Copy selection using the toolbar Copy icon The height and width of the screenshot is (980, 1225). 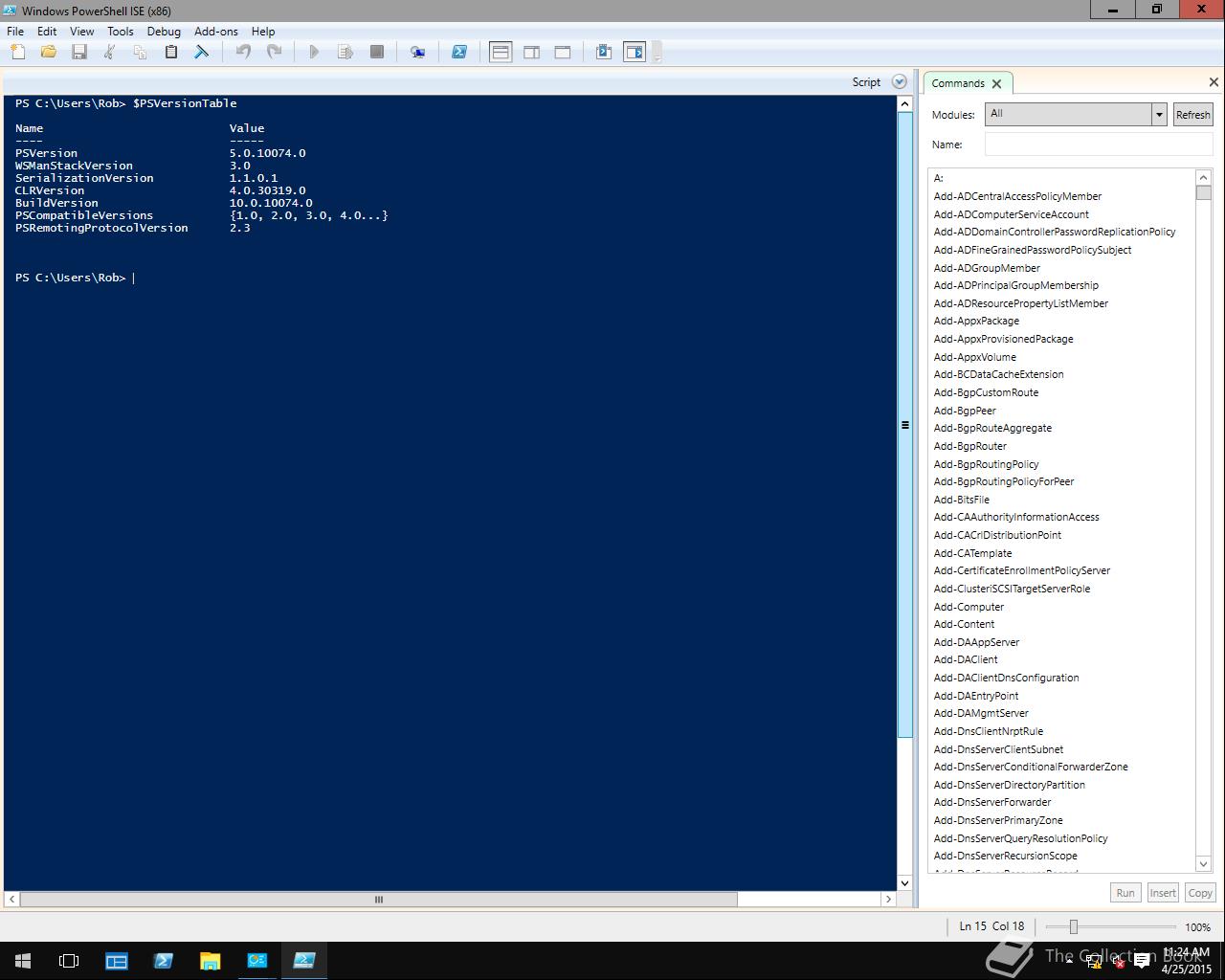(x=140, y=52)
